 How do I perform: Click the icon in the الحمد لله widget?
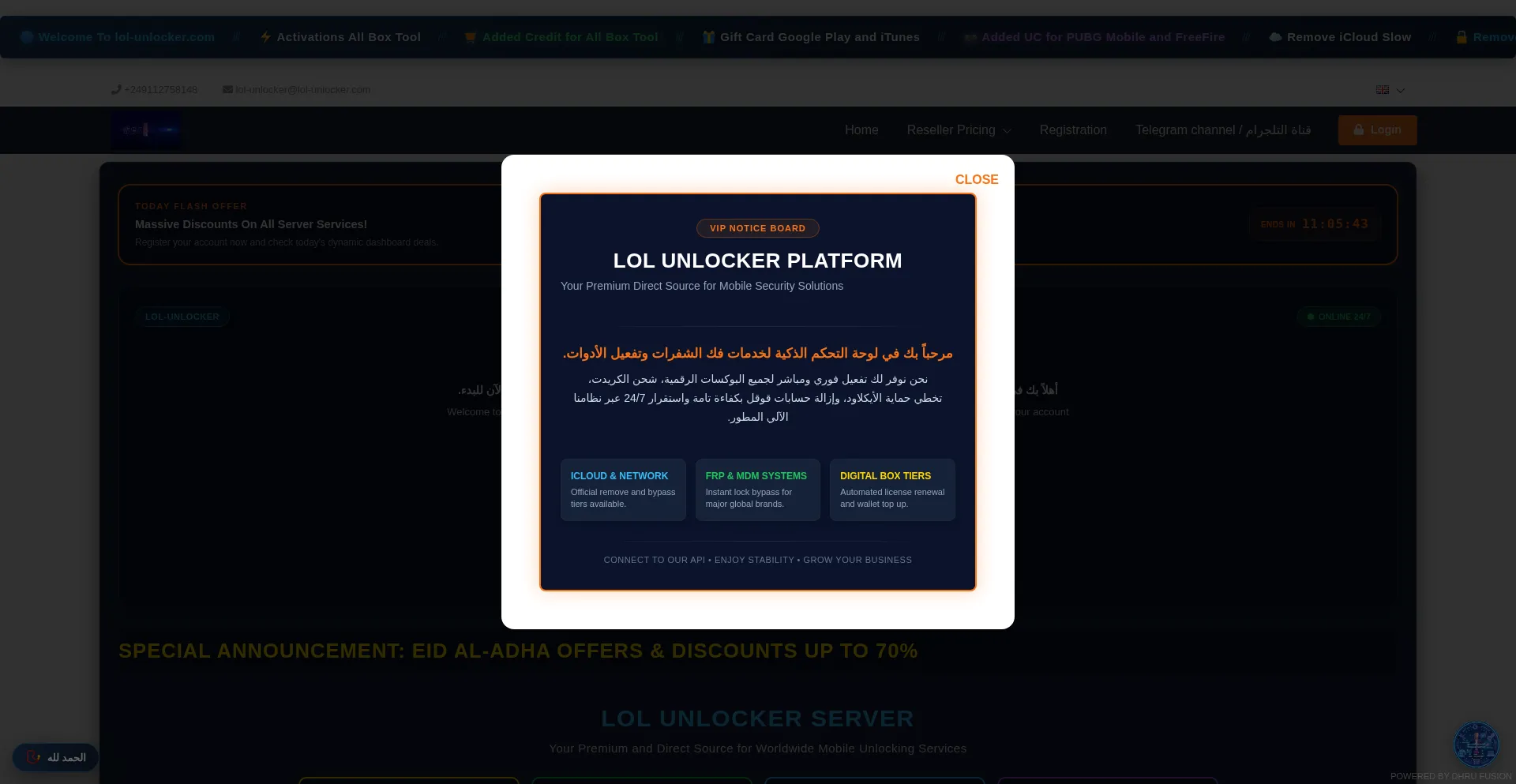(x=33, y=757)
